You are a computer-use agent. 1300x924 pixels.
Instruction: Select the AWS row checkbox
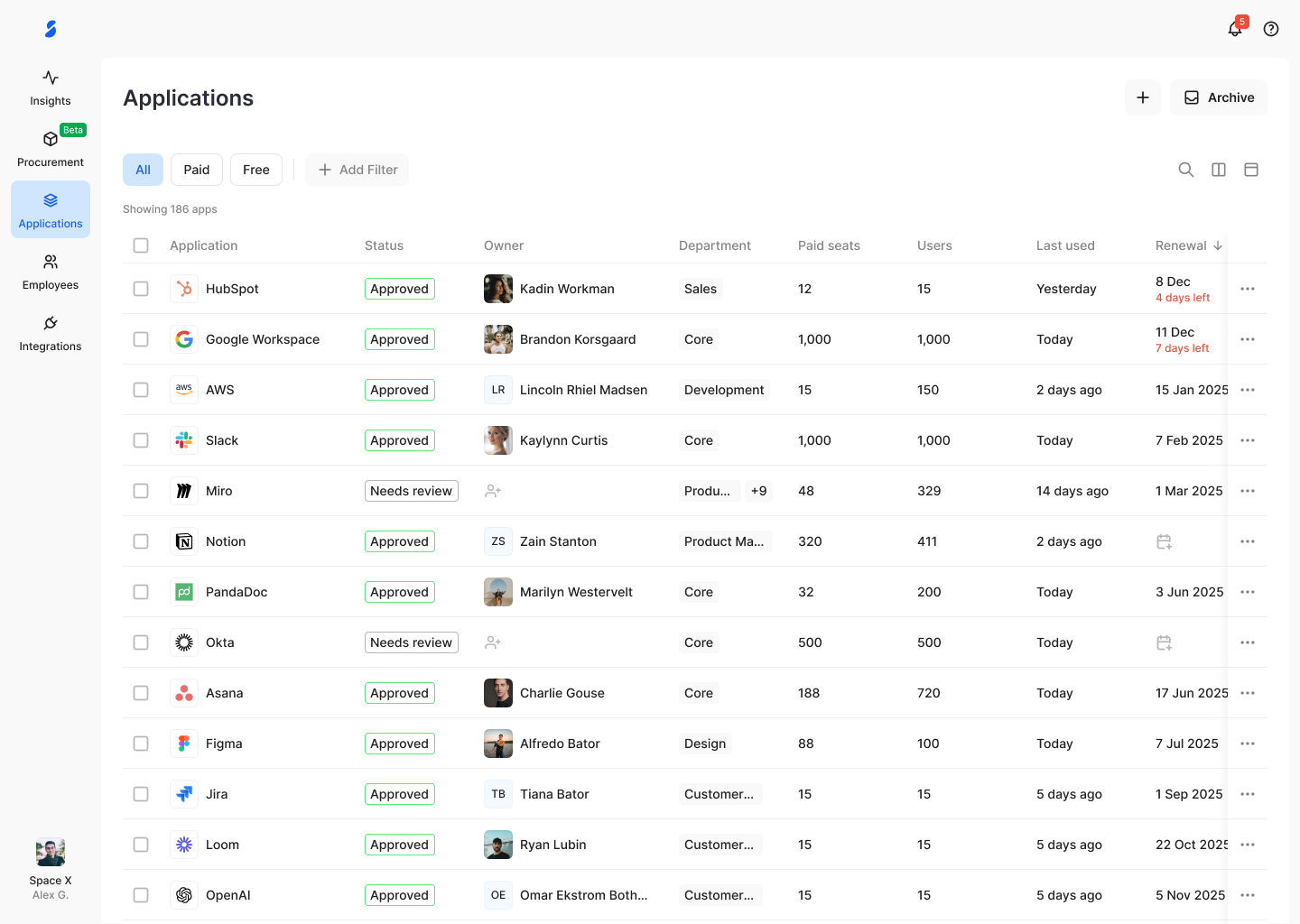(x=141, y=390)
